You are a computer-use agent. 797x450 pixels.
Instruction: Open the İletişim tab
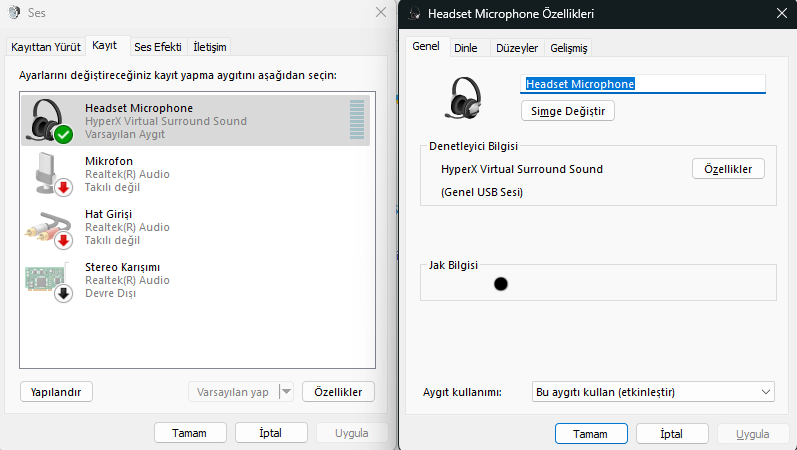[x=209, y=47]
